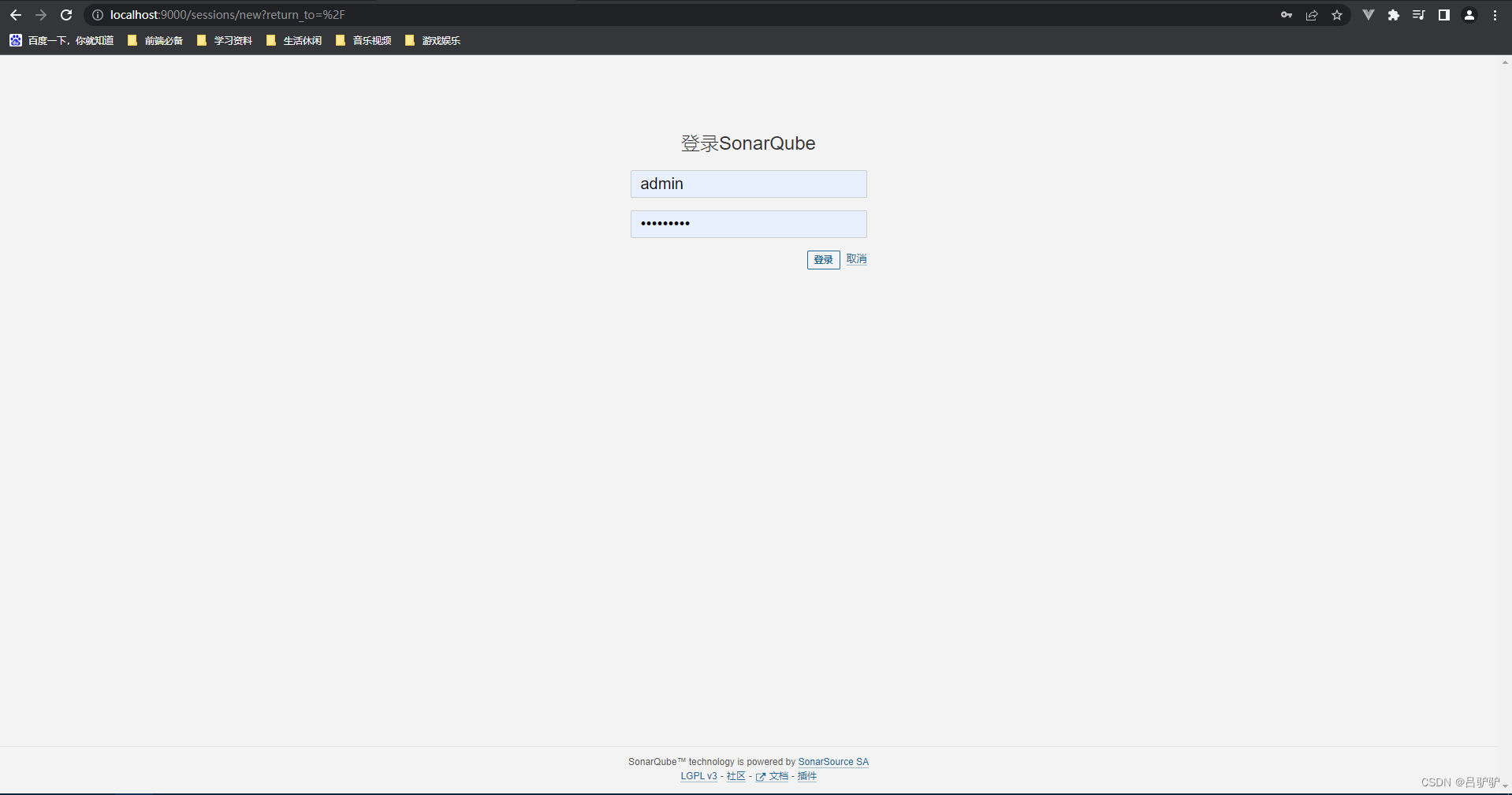Click the browser forward arrow
This screenshot has height=795, width=1512.
tap(41, 15)
